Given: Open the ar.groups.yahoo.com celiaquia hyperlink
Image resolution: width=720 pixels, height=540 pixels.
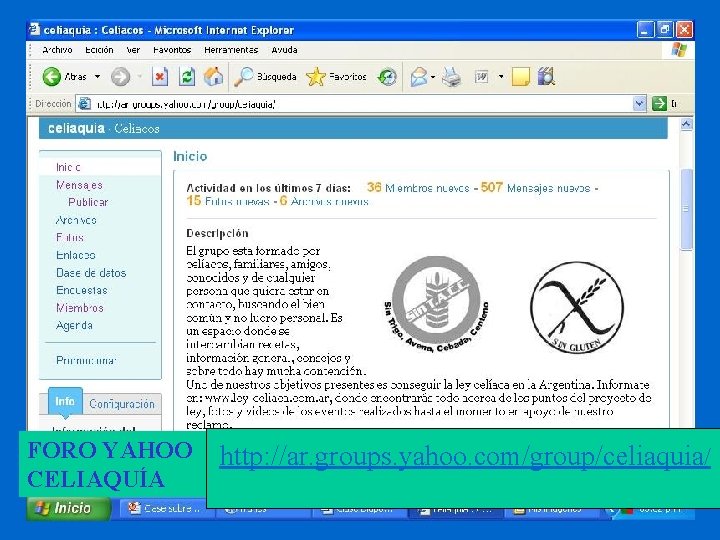Looking at the screenshot, I should coord(465,456).
